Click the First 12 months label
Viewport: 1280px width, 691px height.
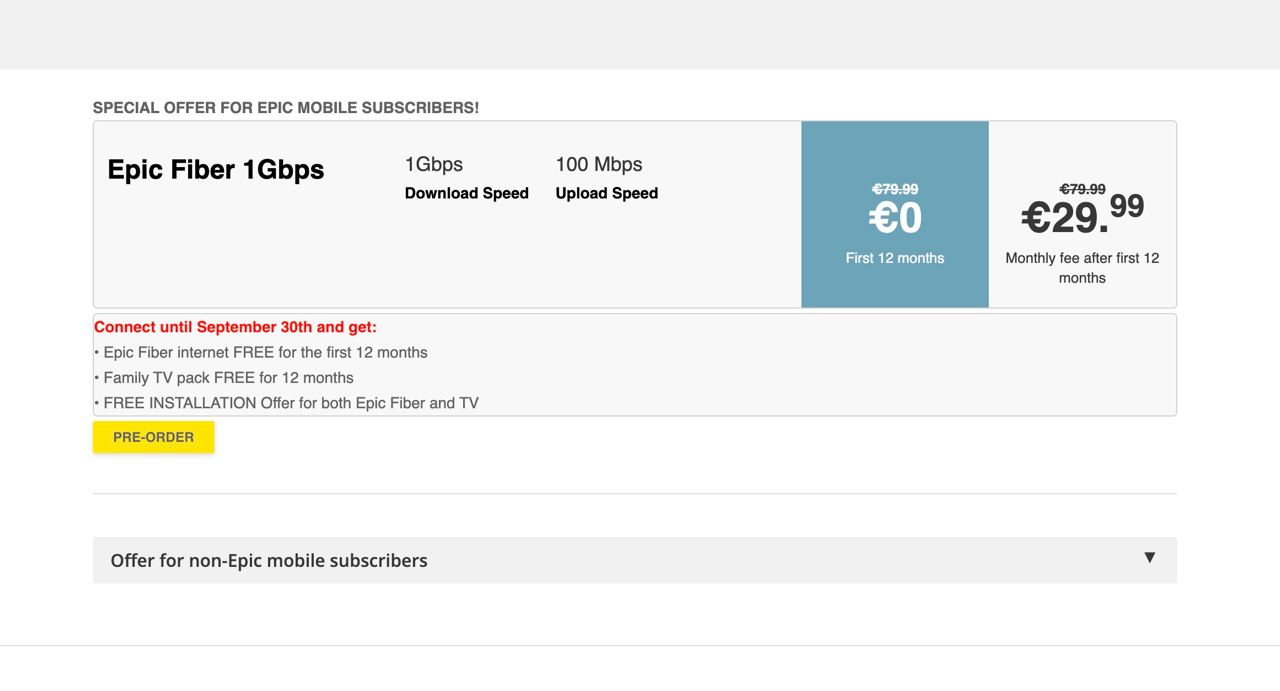point(894,258)
